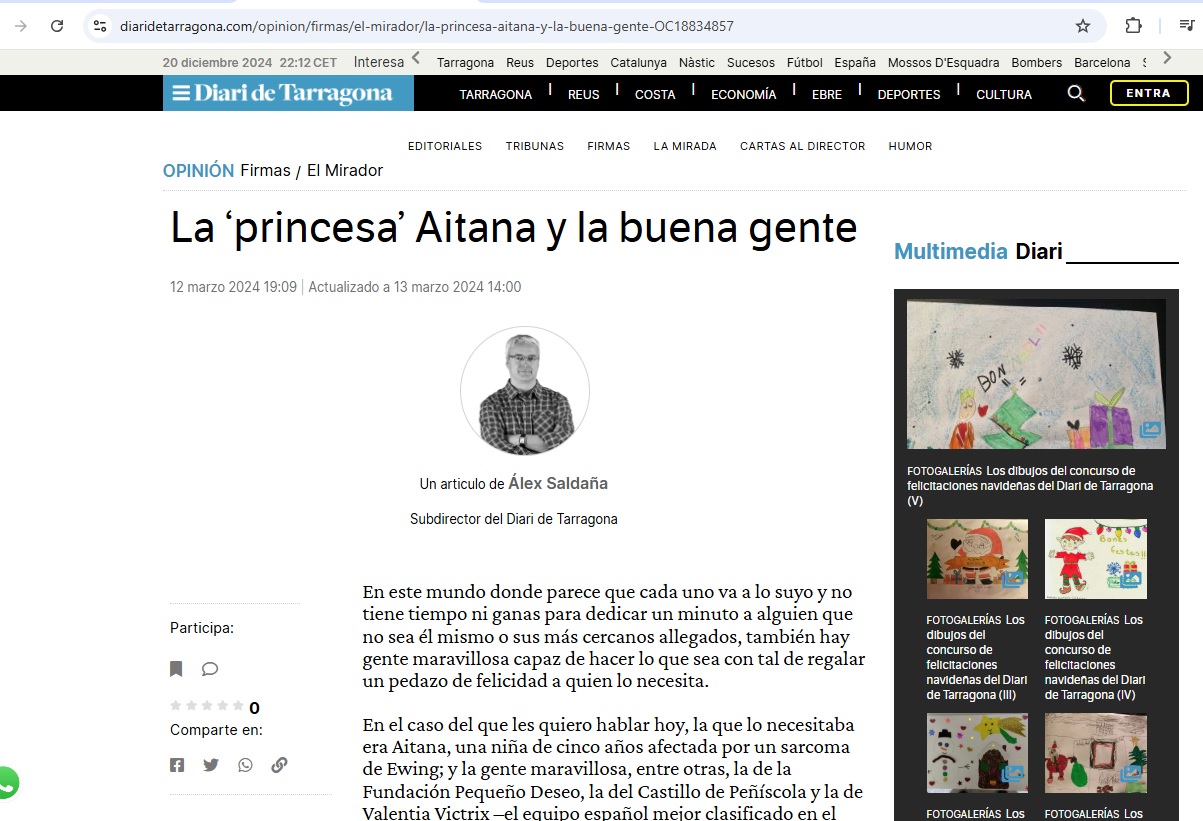This screenshot has width=1203, height=821.
Task: Click the Multimedia heading in the sidebar
Action: (951, 252)
